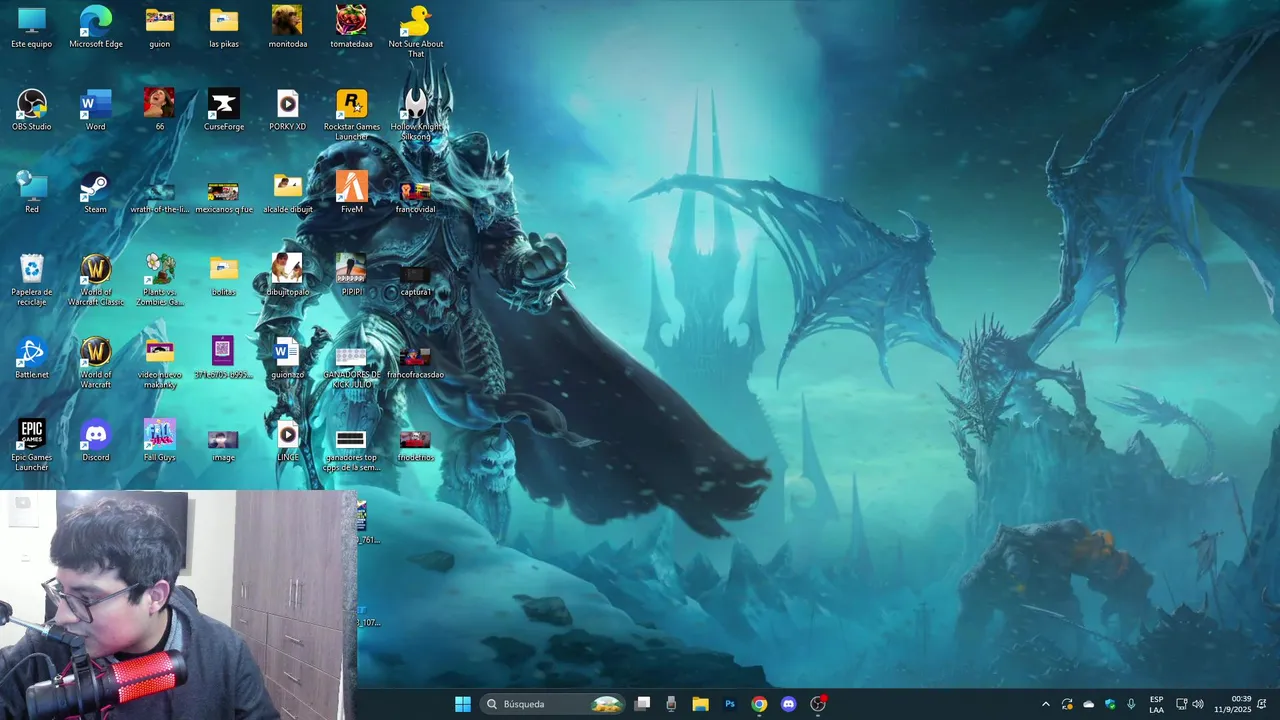Open the notifications bell icon
The image size is (1280, 720).
click(1262, 704)
